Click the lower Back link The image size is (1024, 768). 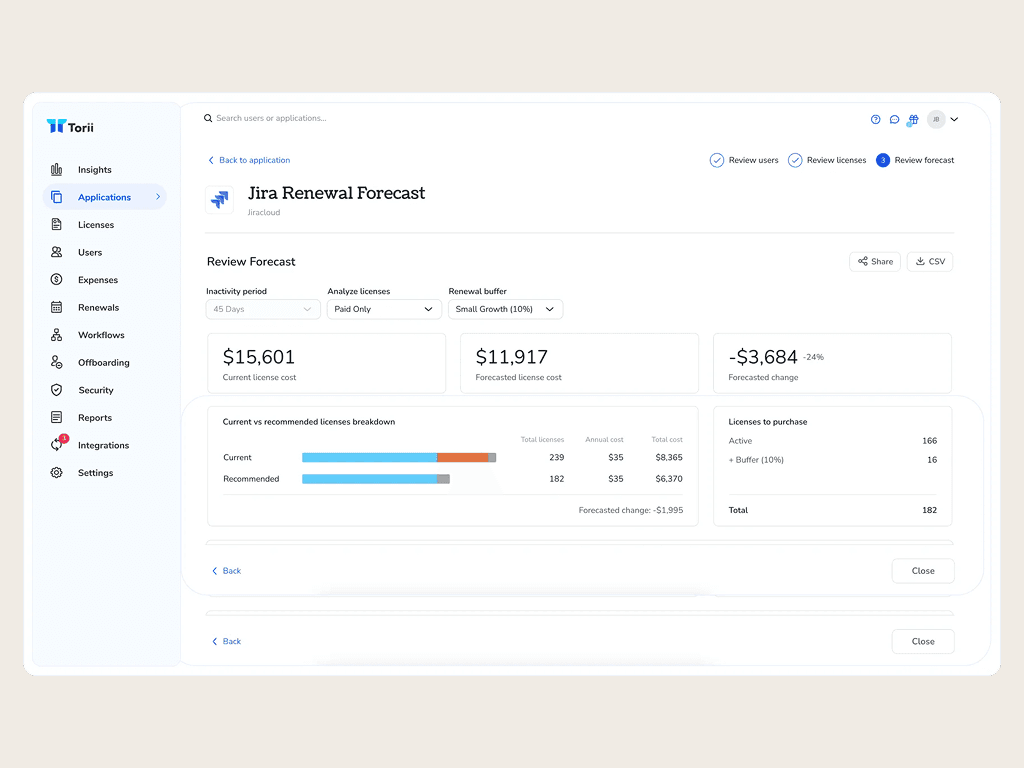coord(226,641)
